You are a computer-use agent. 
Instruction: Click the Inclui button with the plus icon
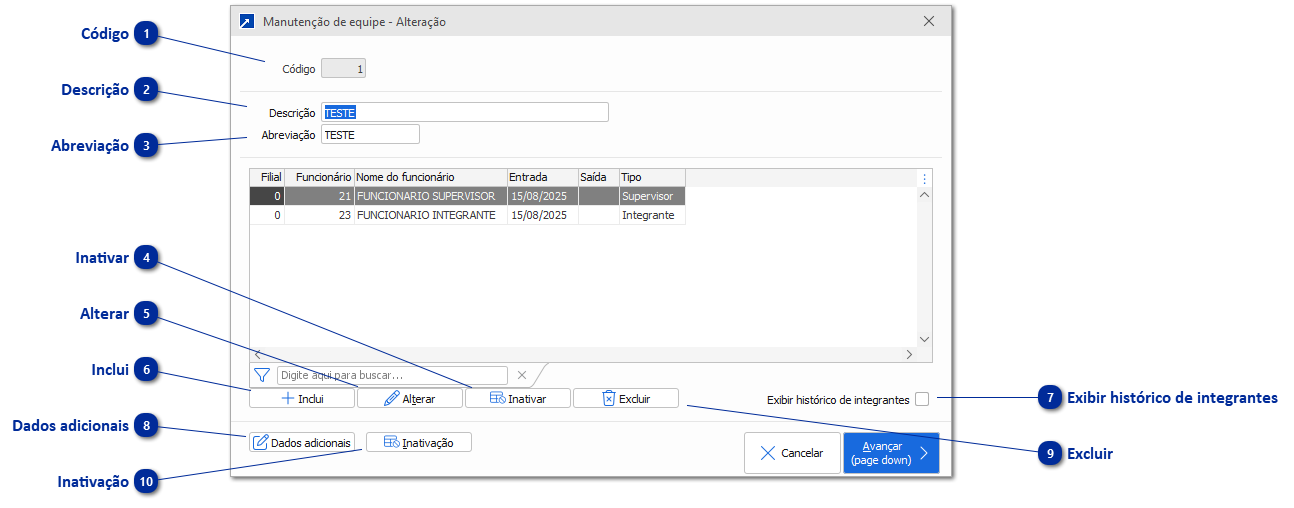302,398
